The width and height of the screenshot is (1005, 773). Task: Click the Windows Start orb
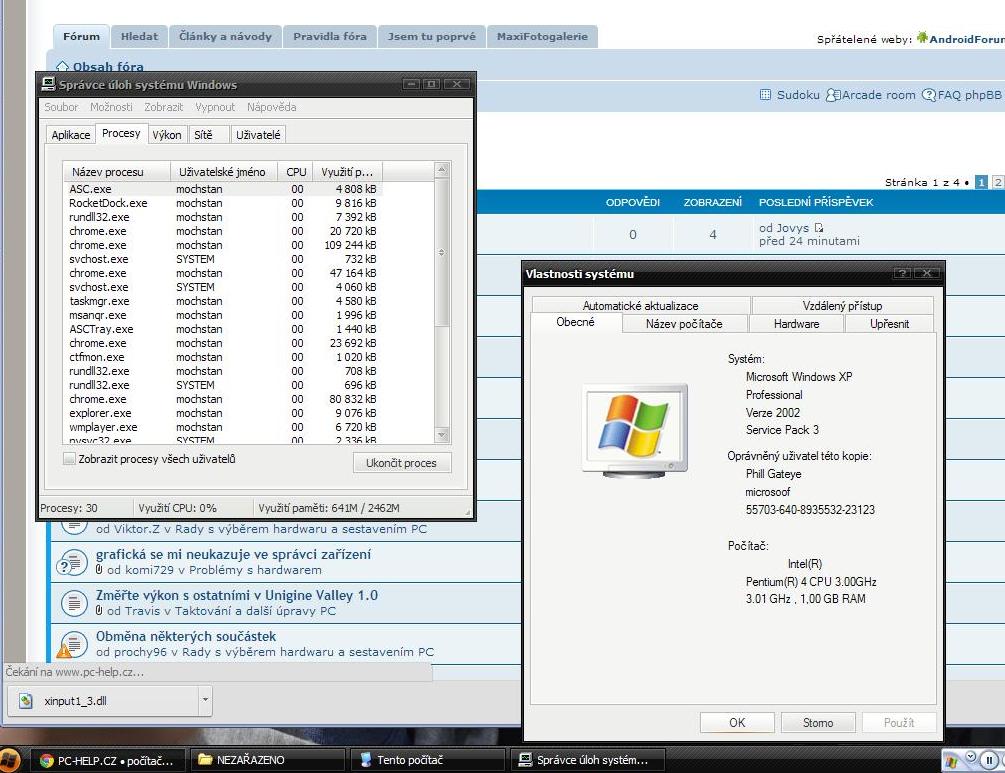point(10,760)
